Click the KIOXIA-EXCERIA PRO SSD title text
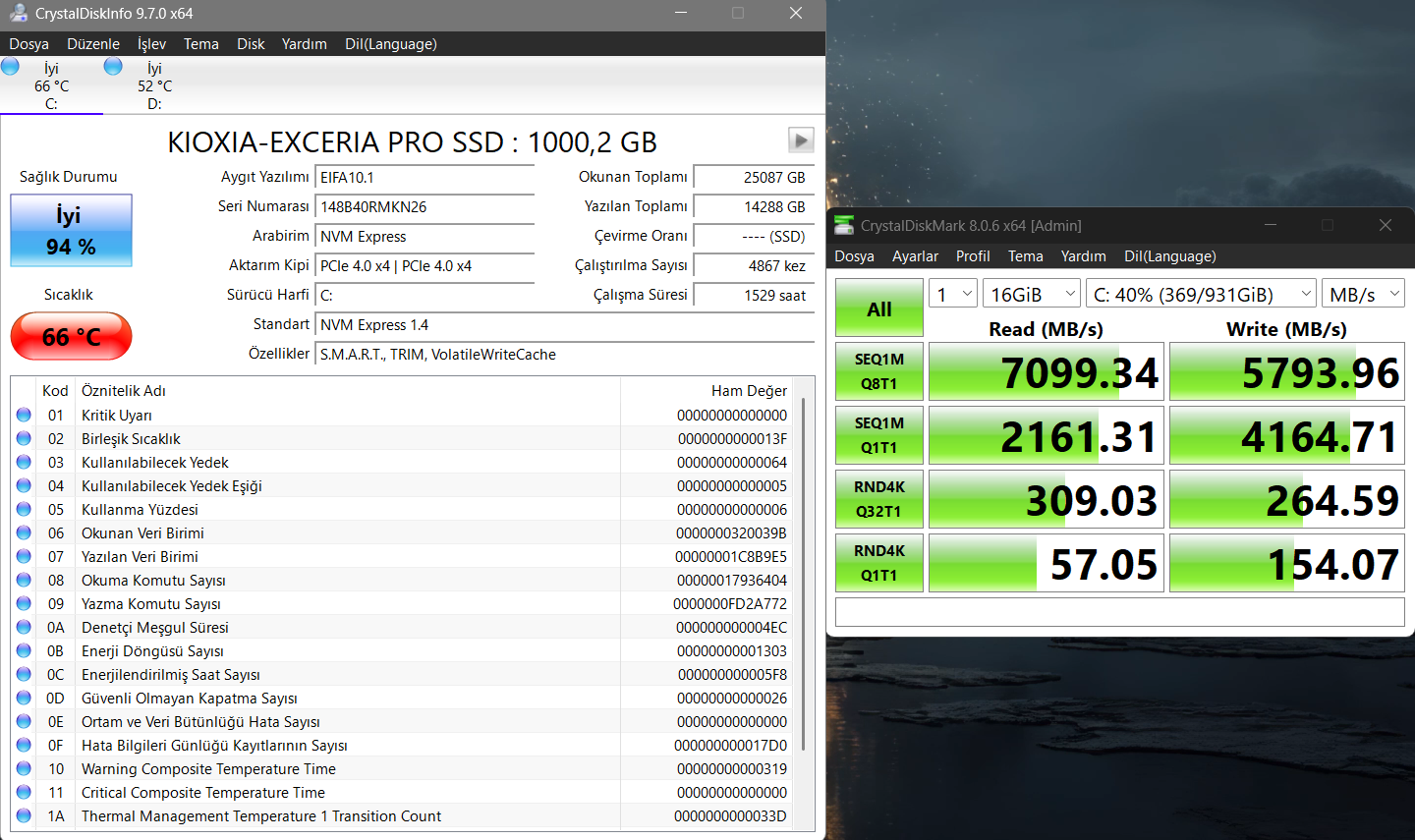1415x840 pixels. pos(412,141)
